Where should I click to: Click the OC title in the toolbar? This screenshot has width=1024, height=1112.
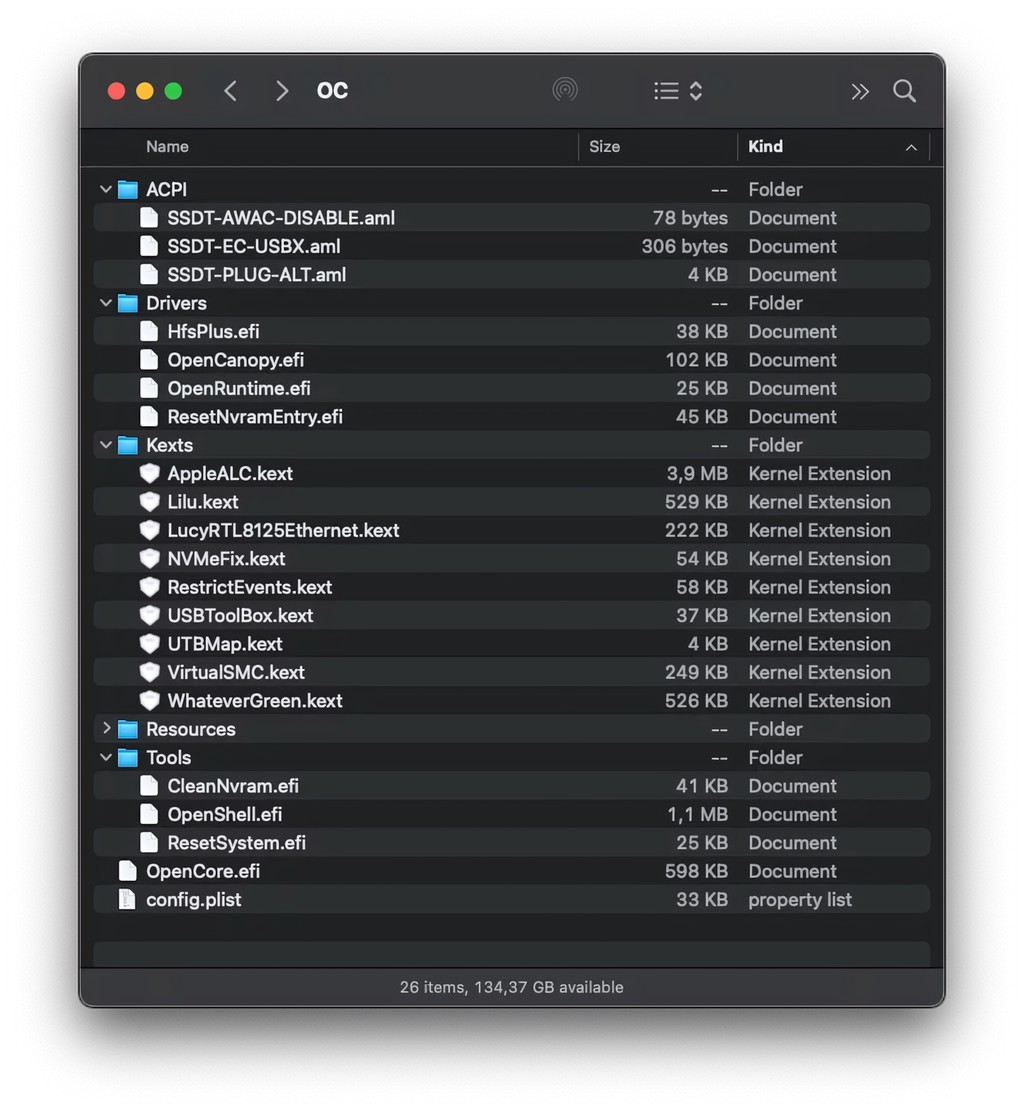click(x=331, y=90)
